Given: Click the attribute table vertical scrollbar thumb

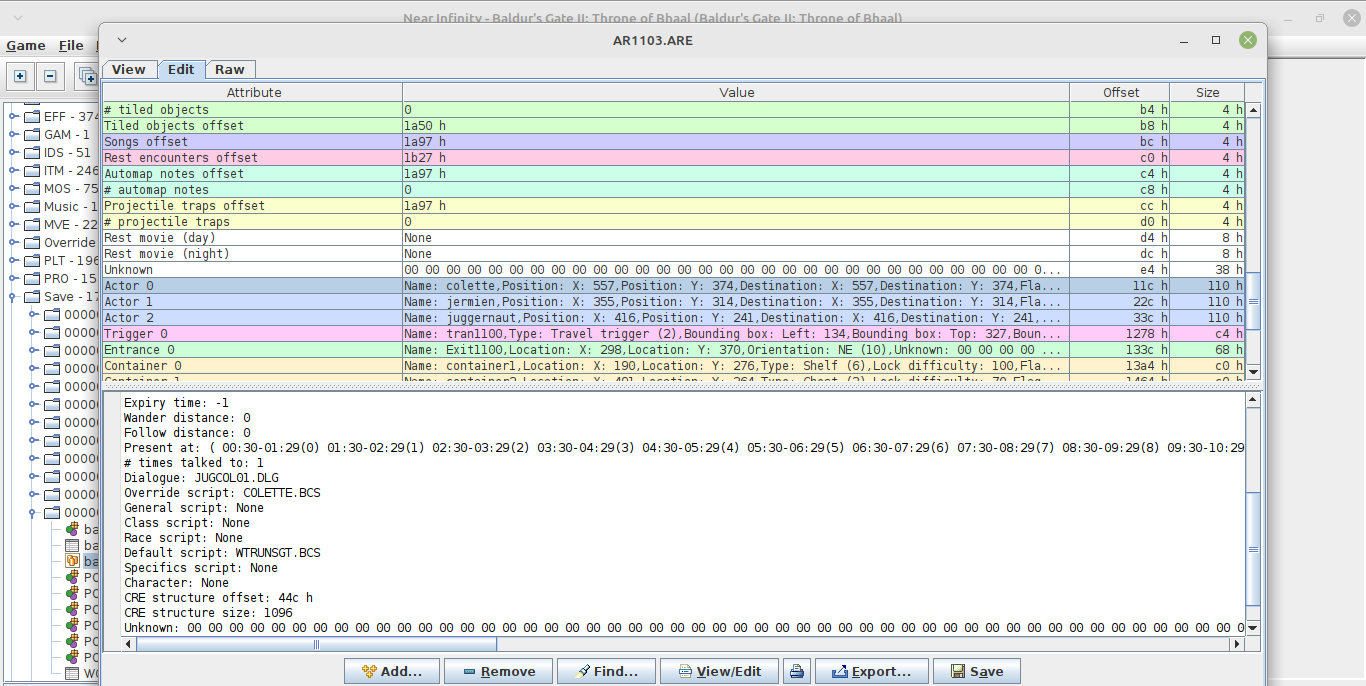Looking at the screenshot, I should tap(1254, 301).
